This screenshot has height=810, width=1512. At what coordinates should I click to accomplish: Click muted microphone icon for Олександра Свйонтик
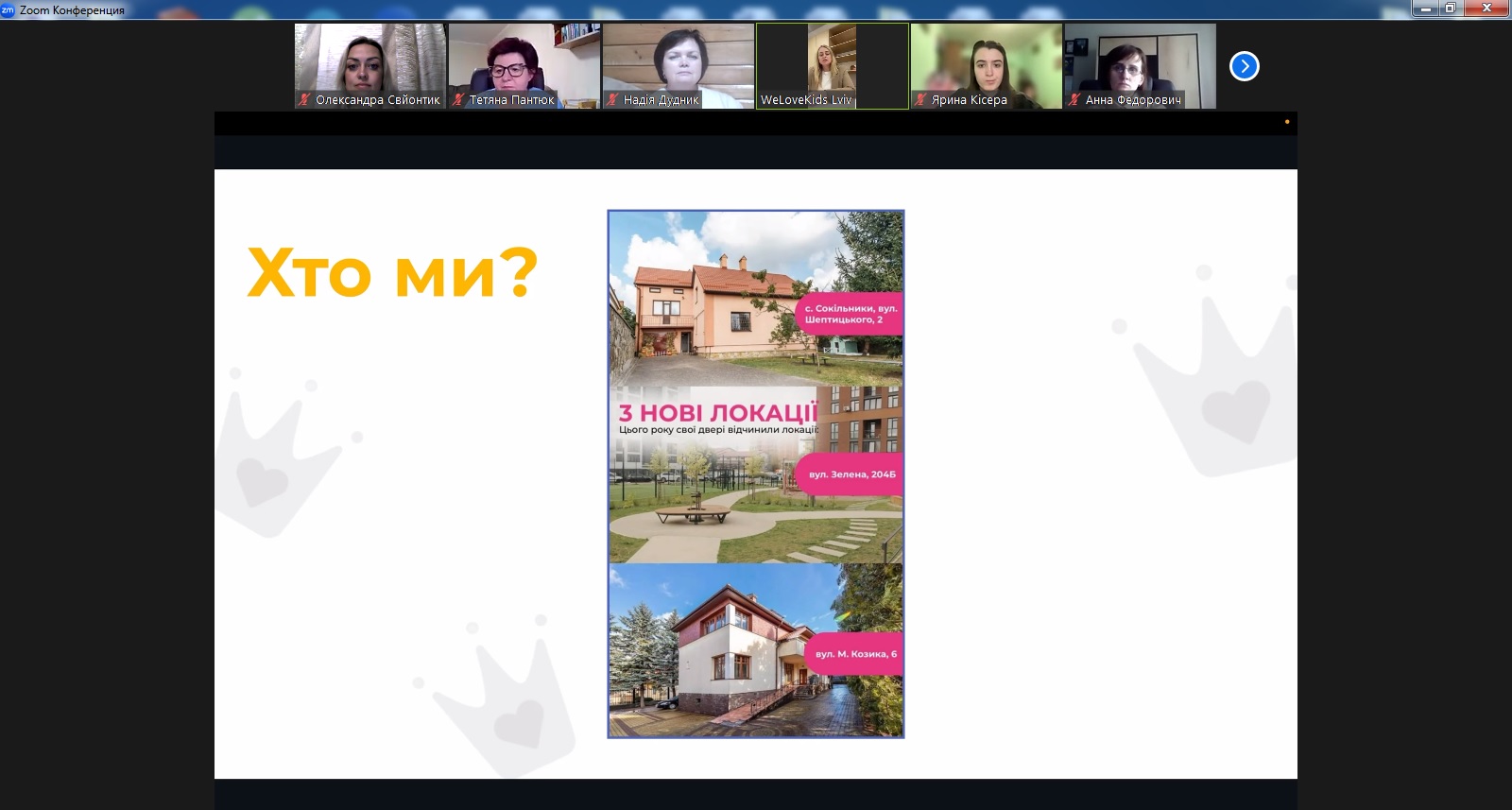(304, 99)
